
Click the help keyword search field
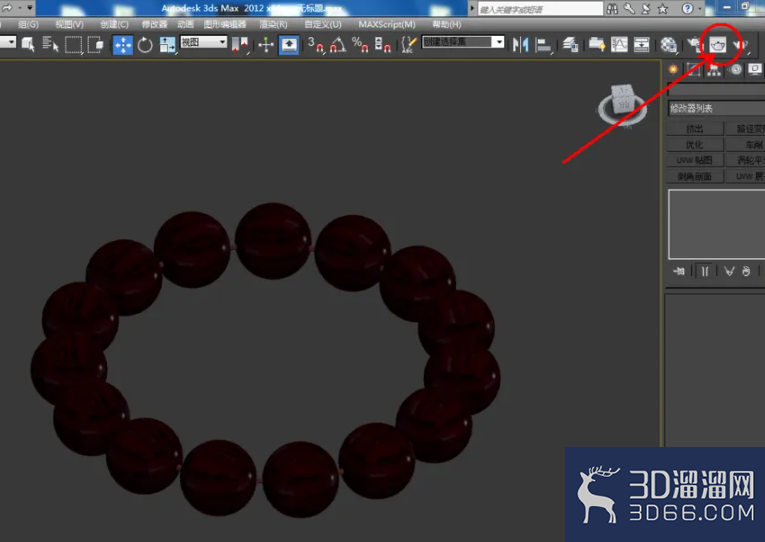pyautogui.click(x=540, y=9)
